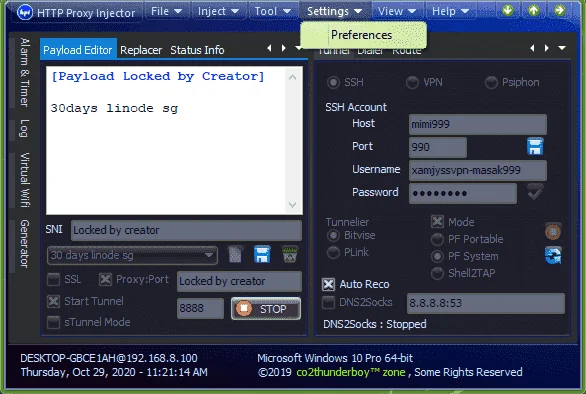Click the "DNS2Socks : Stopped" status text
586x394 pixels.
coord(375,324)
